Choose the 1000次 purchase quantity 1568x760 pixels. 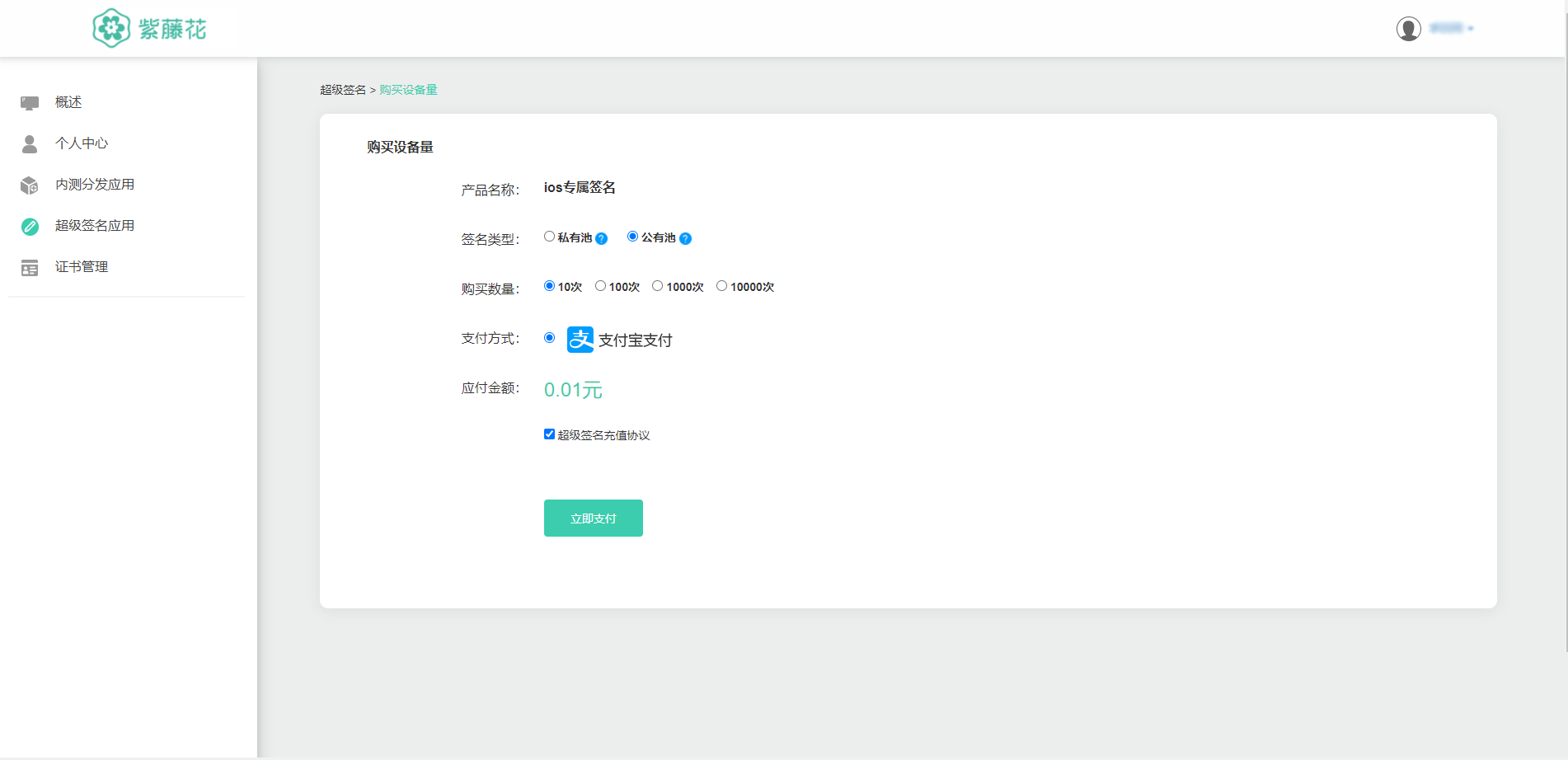(657, 285)
